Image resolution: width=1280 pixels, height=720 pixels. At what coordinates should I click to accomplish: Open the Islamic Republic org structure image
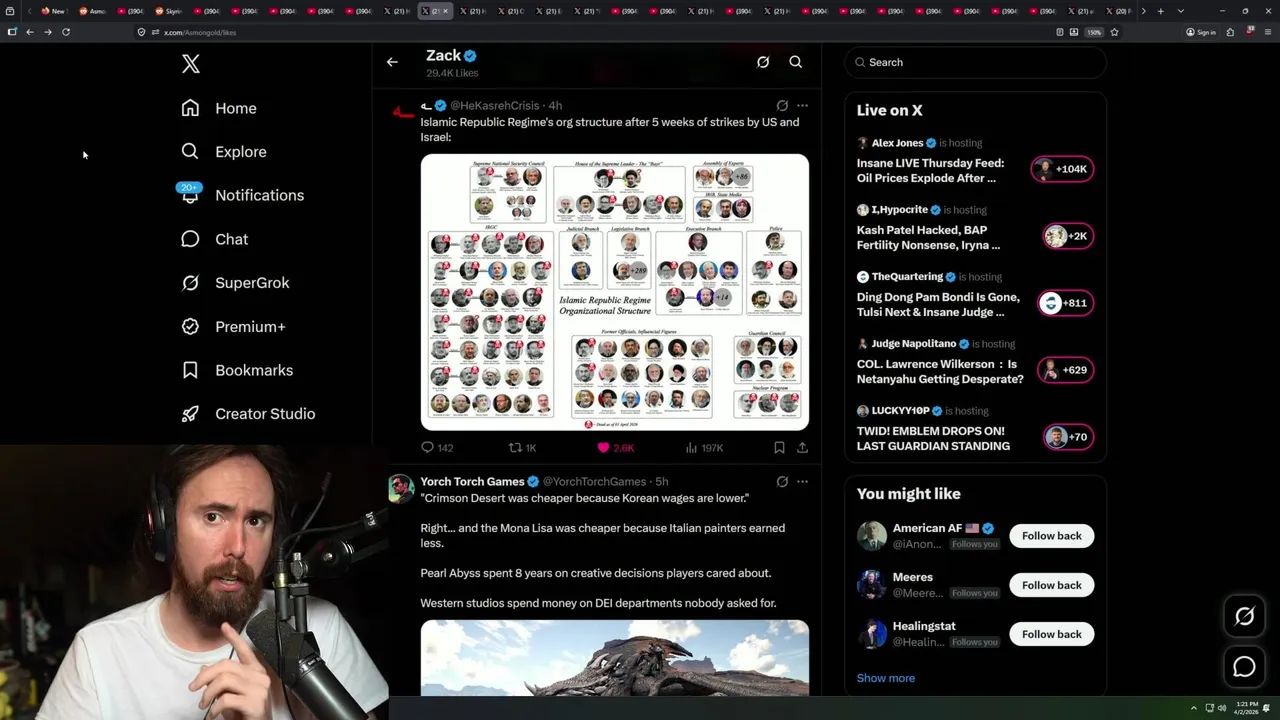coord(615,292)
